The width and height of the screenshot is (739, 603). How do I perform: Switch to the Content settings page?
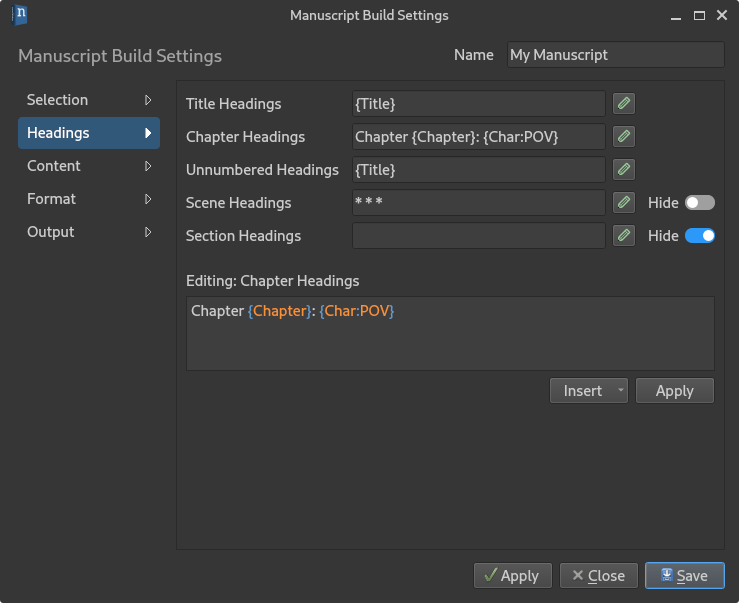coord(89,166)
